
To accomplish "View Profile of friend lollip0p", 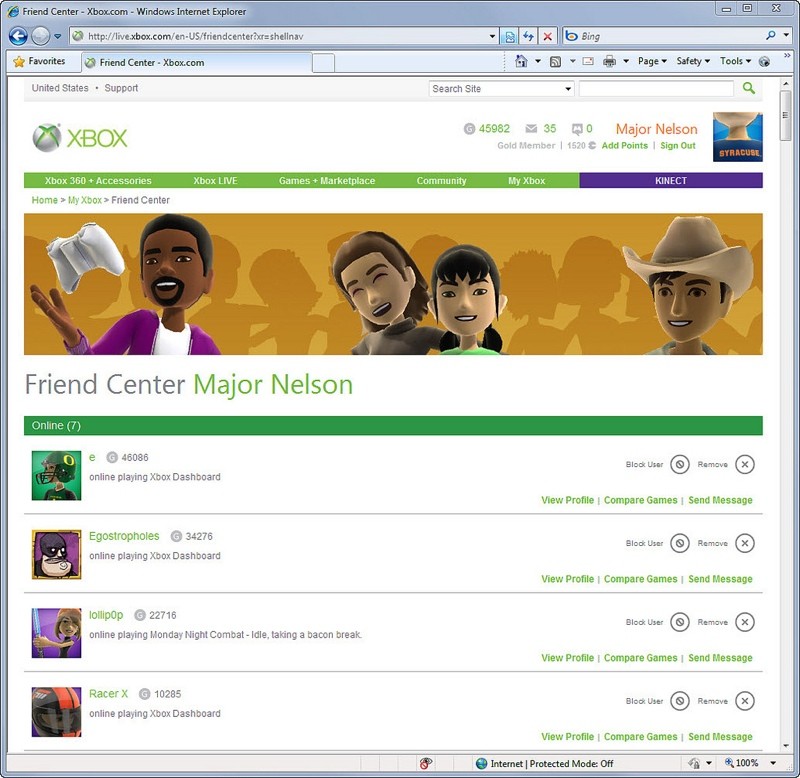I will pyautogui.click(x=567, y=658).
